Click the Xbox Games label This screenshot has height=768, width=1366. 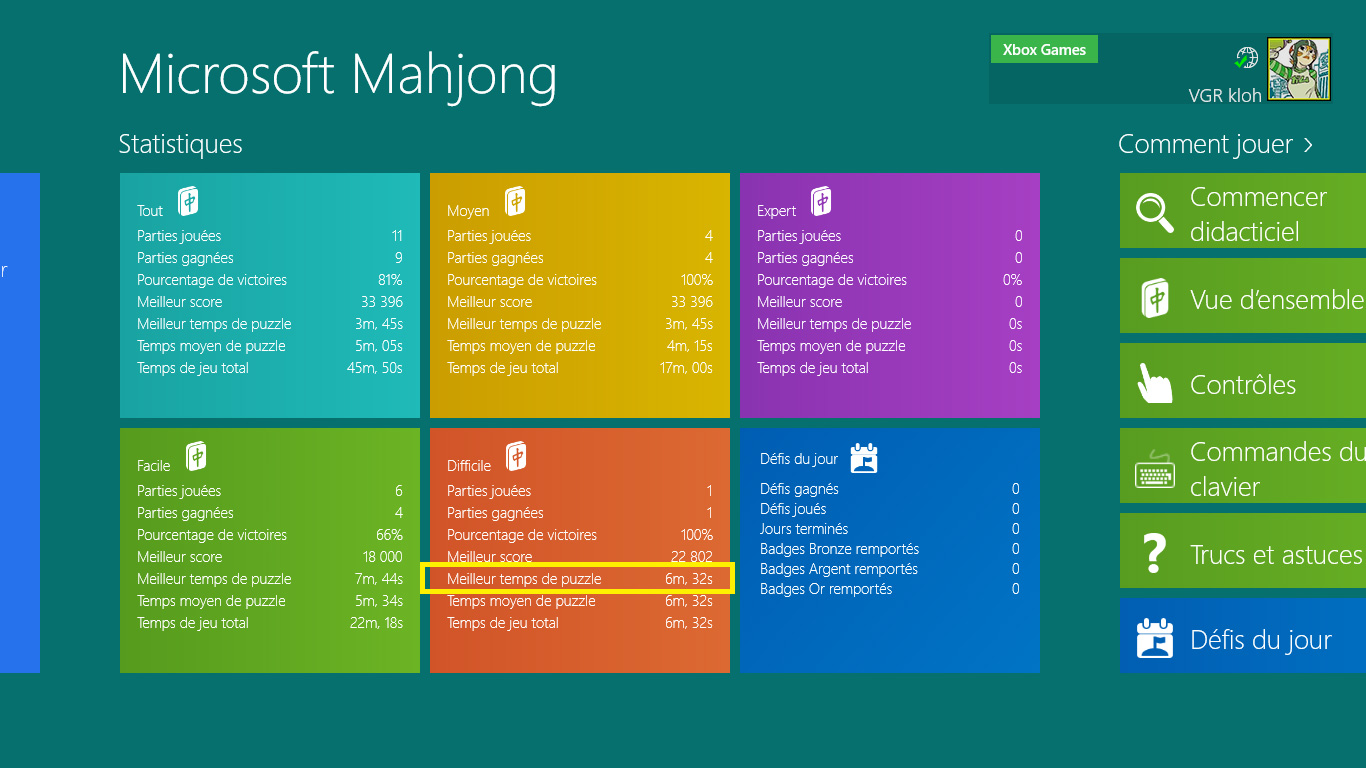coord(1043,50)
